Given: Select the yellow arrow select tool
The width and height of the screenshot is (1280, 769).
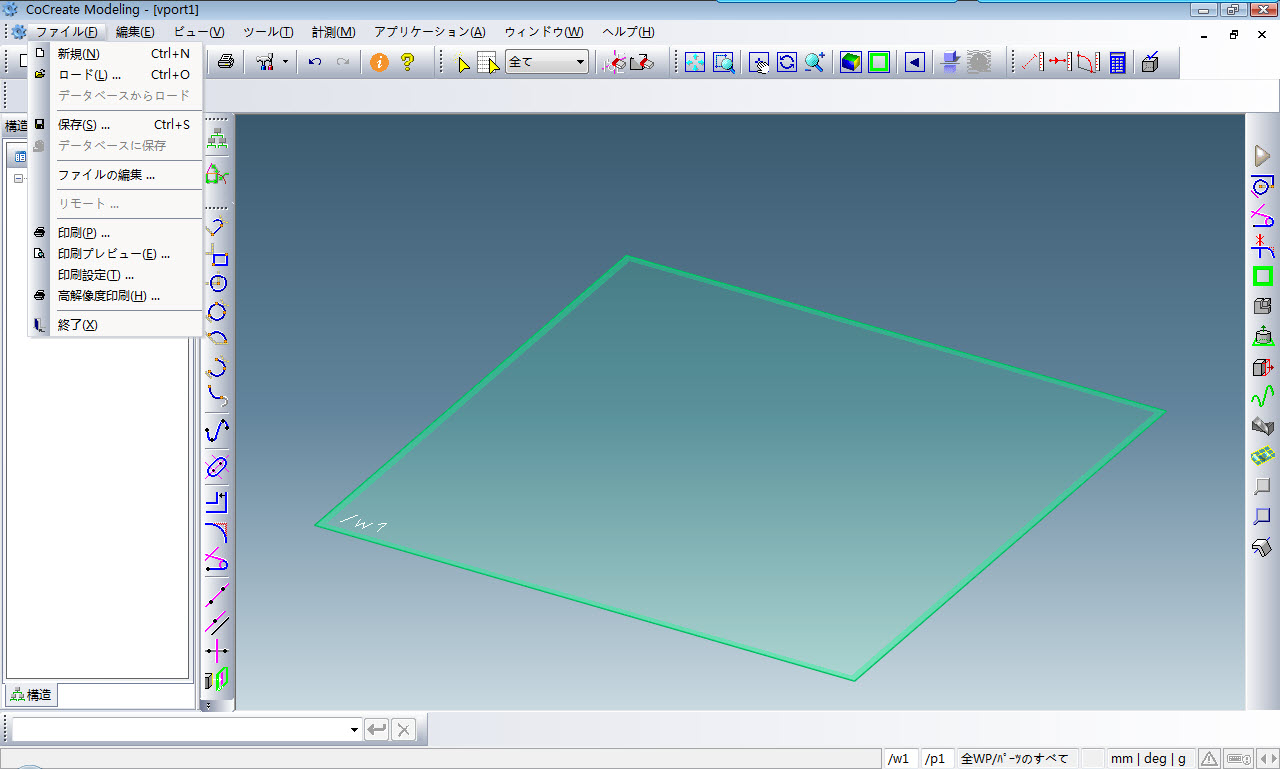Looking at the screenshot, I should [x=463, y=62].
